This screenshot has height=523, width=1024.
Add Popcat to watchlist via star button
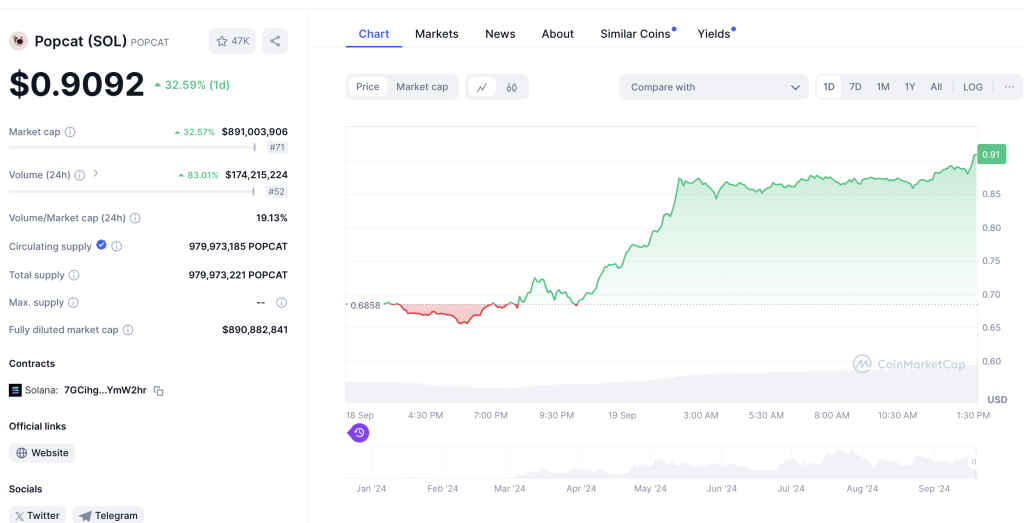pos(232,41)
